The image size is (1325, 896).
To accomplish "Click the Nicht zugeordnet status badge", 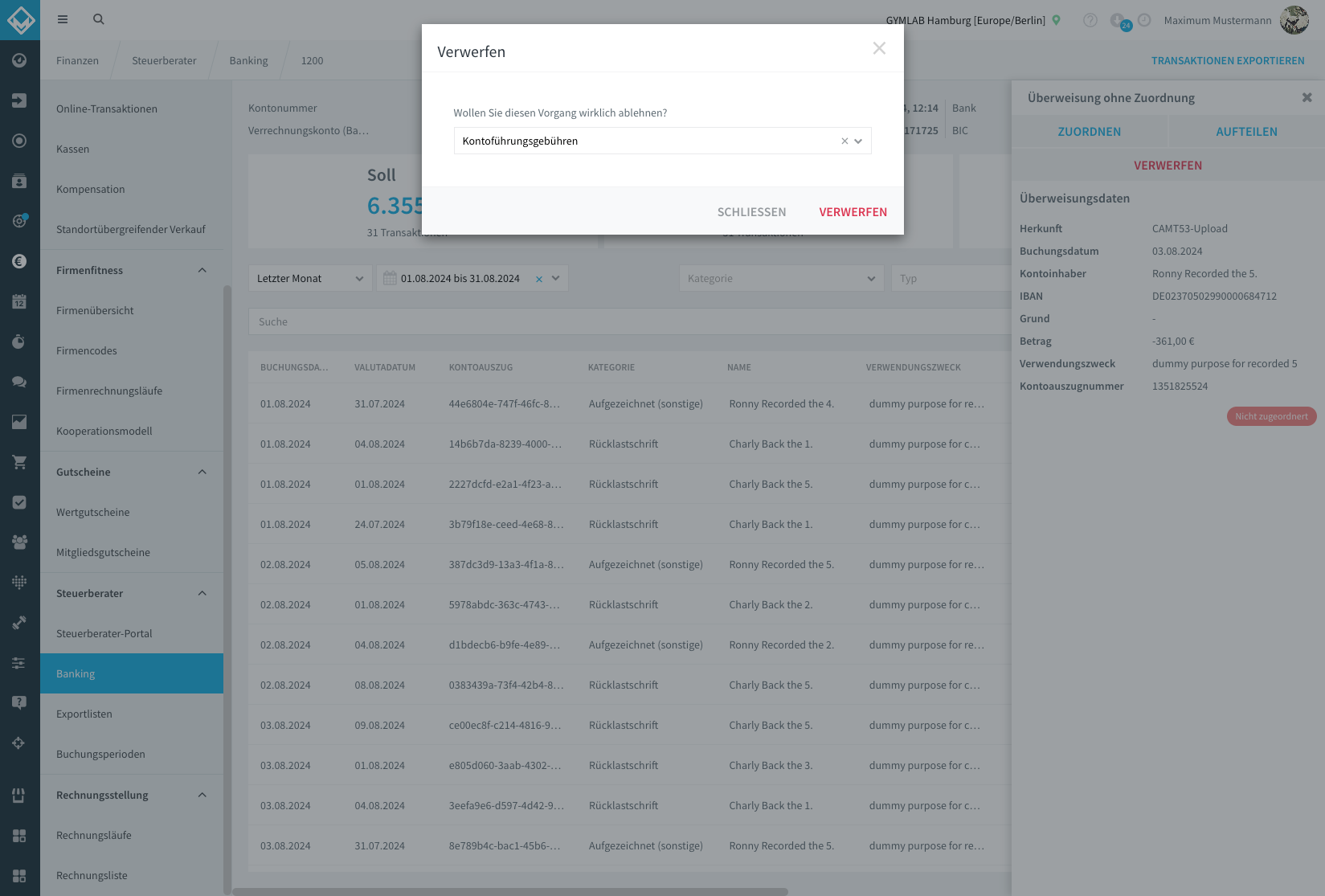I will tap(1271, 416).
